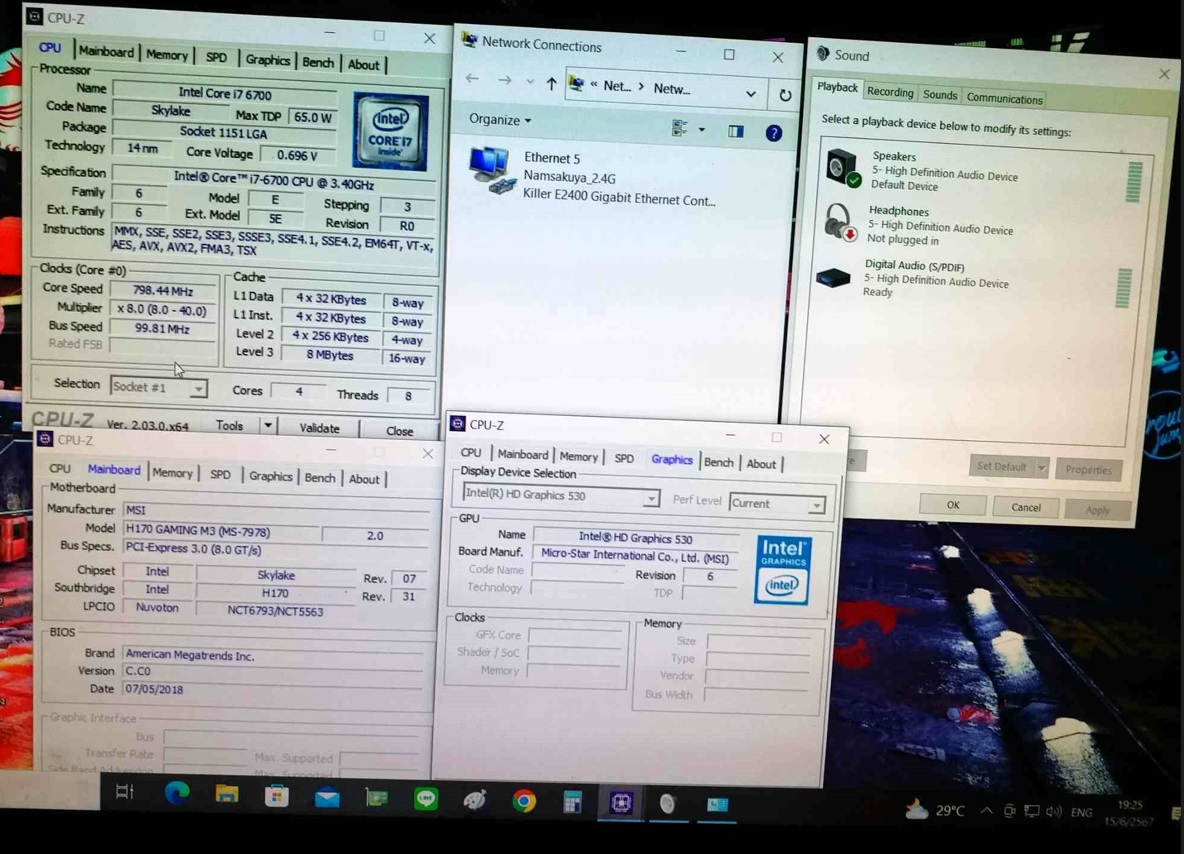The height and width of the screenshot is (854, 1184).
Task: Click the Validate button in CPU-Z
Action: [319, 428]
